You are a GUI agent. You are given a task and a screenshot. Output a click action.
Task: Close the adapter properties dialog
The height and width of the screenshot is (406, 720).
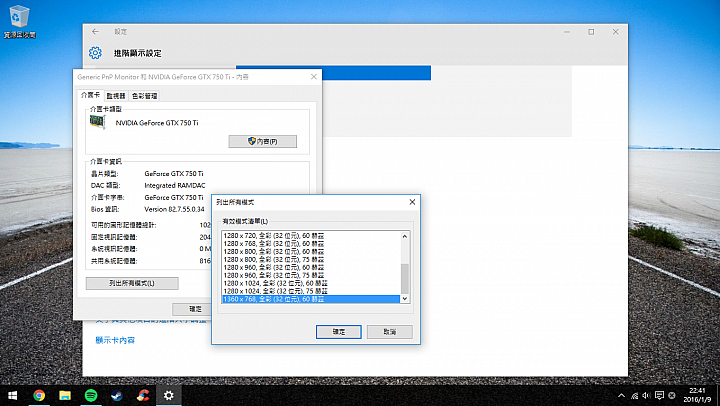[314, 77]
